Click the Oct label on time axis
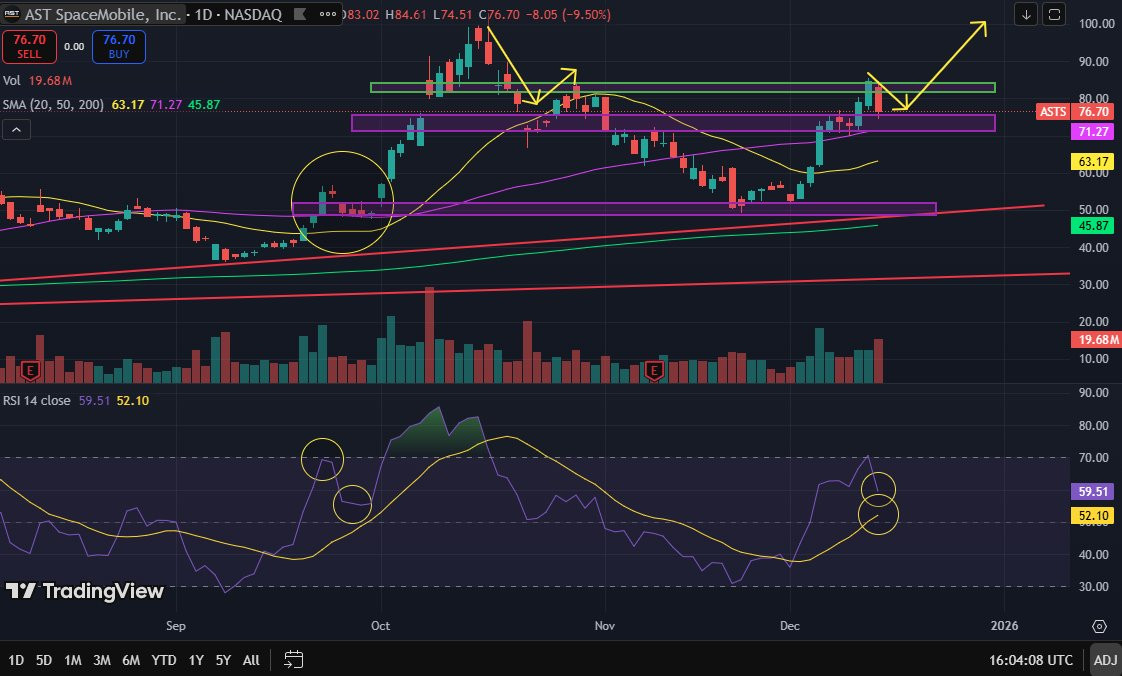Screen dimensions: 1122x676 point(381,626)
